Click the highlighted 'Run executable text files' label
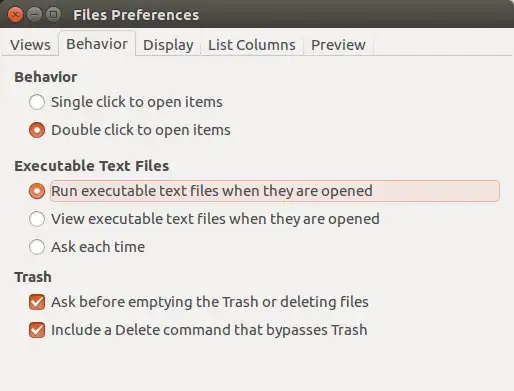Viewport: 514px width, 391px height. (212, 191)
